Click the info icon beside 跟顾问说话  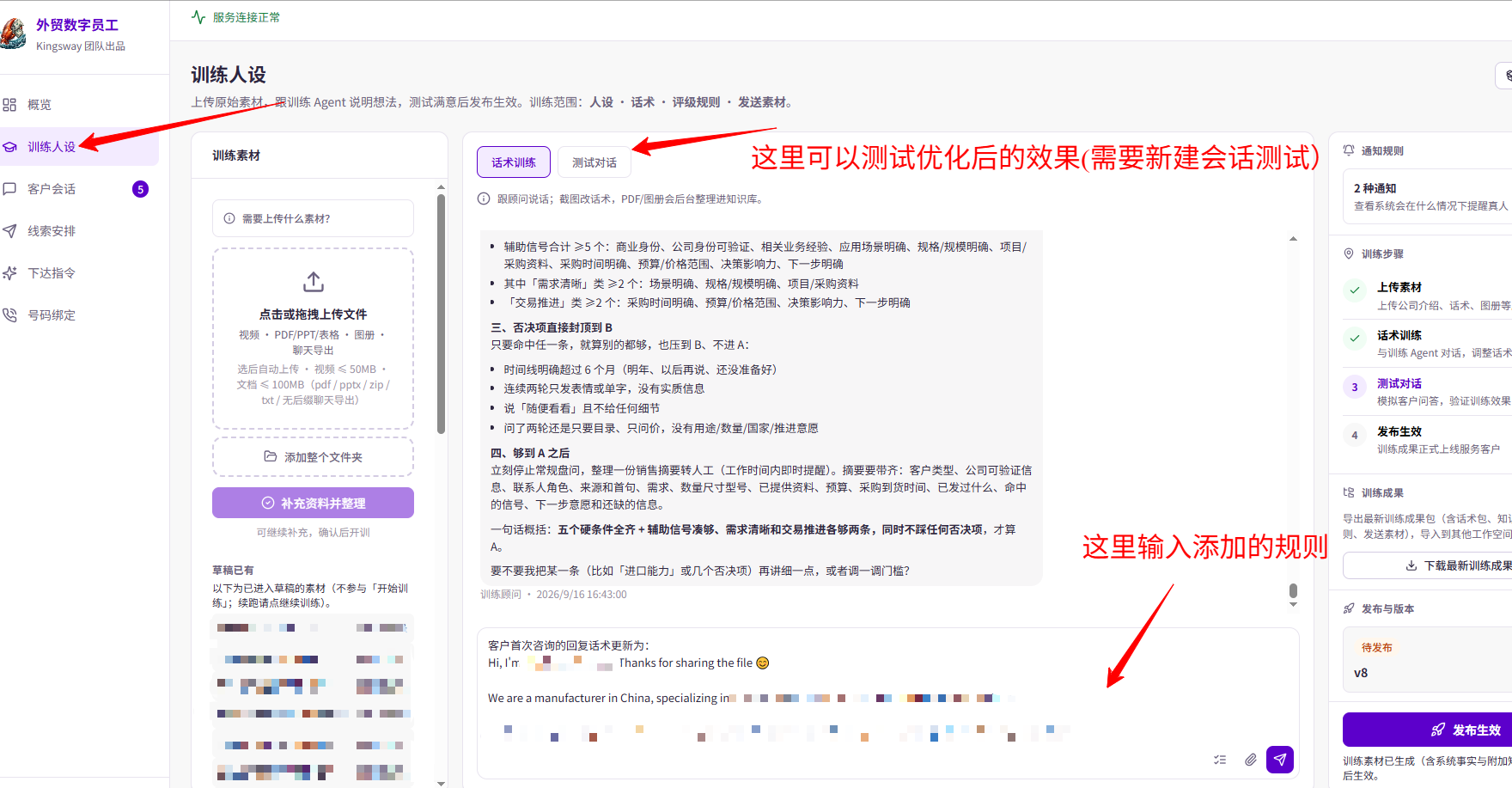pyautogui.click(x=484, y=199)
